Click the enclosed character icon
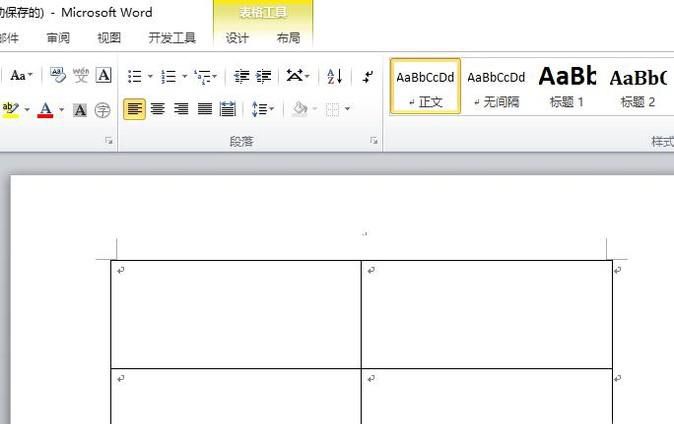 coord(103,110)
